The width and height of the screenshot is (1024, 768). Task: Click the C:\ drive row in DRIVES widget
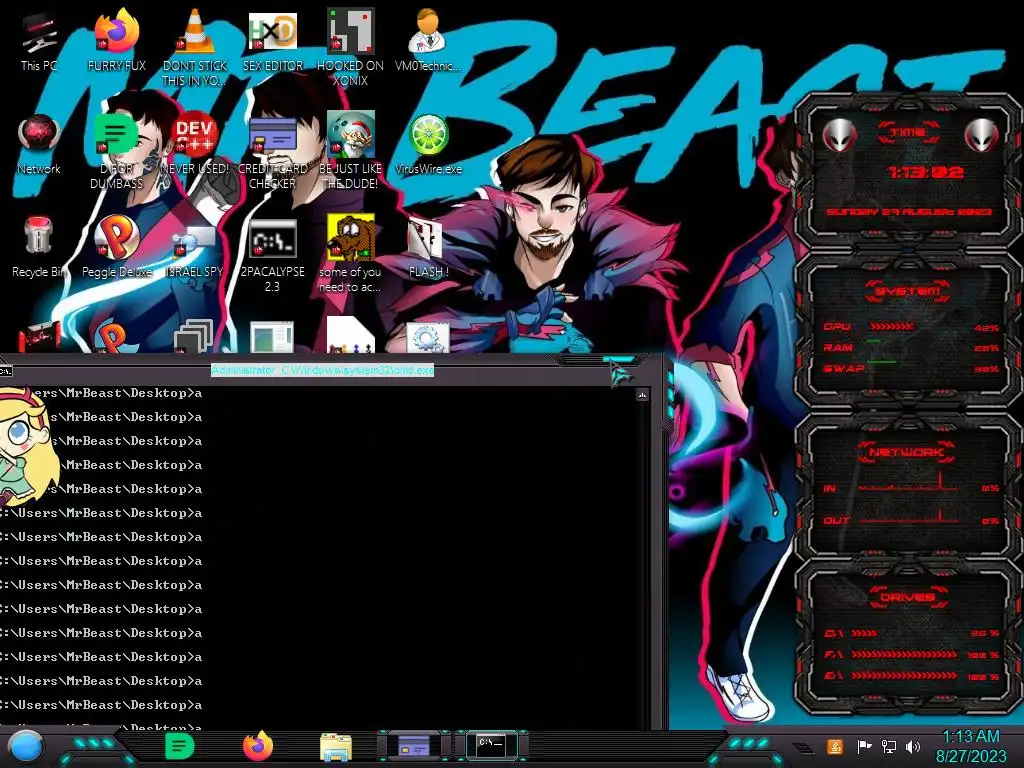pos(912,633)
